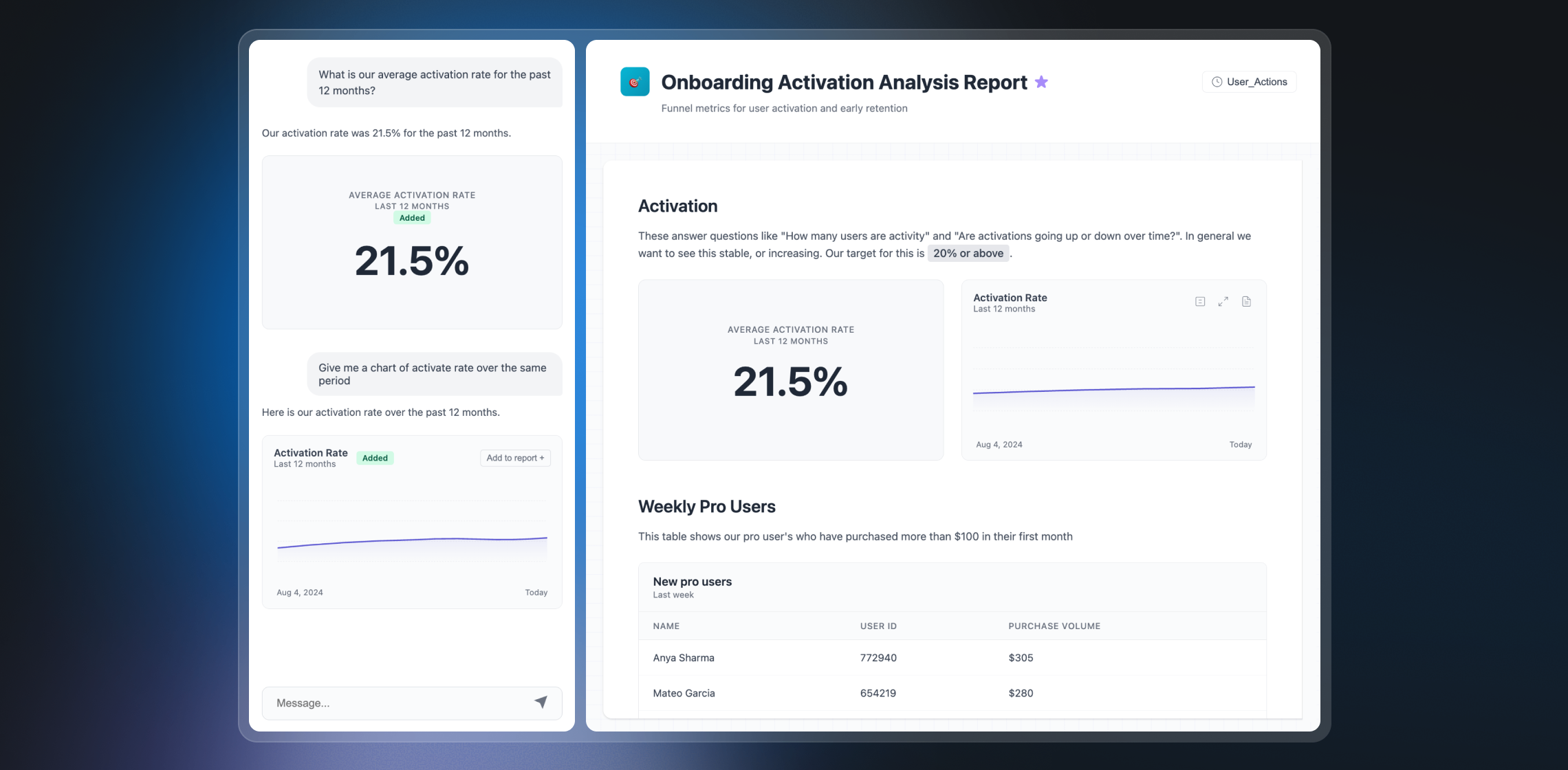Click the 21.5% metric card in the report

(x=790, y=370)
